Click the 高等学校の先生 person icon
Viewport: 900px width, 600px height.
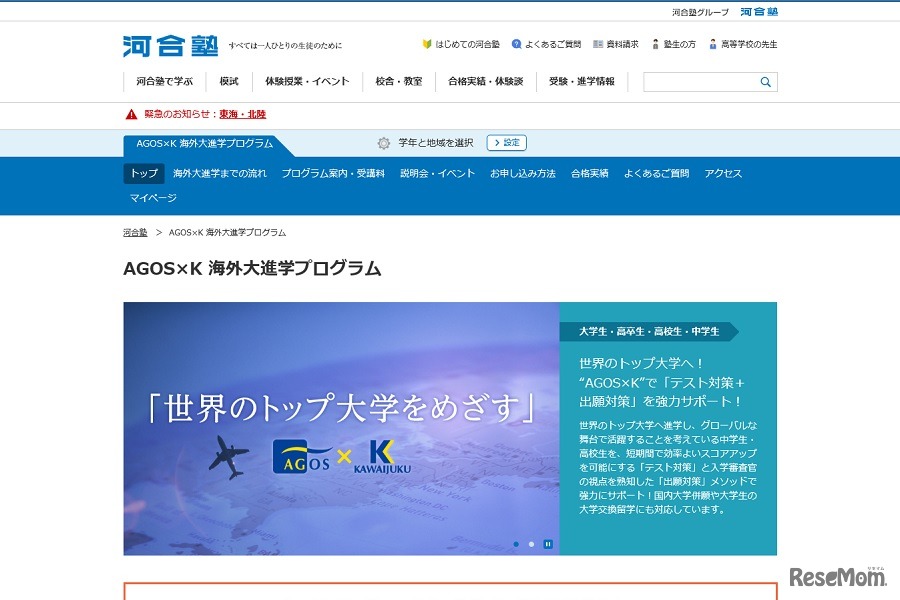point(712,44)
